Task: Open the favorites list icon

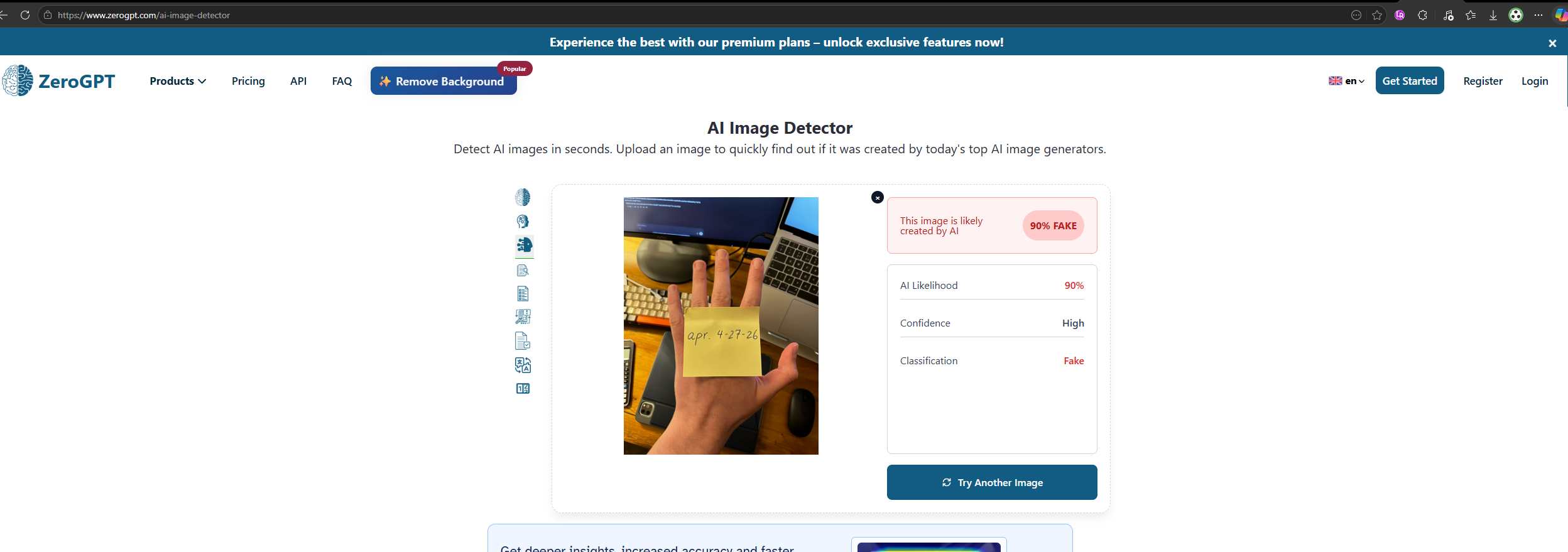Action: [x=1471, y=15]
